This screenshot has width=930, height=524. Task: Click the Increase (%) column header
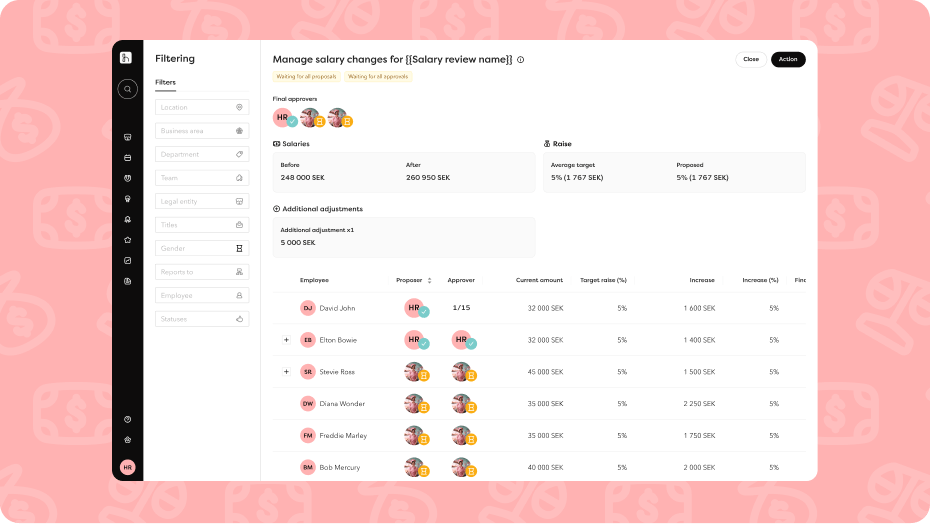point(760,280)
